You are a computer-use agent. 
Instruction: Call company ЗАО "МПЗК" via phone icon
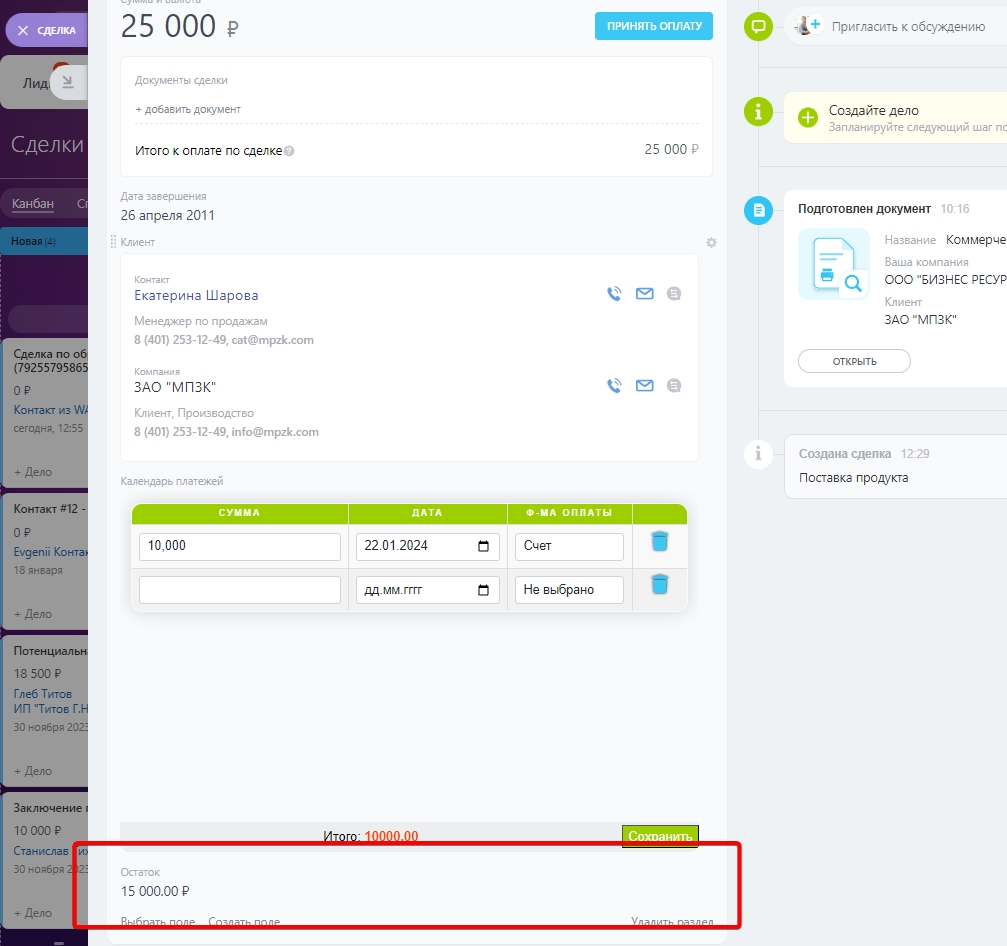tap(614, 385)
